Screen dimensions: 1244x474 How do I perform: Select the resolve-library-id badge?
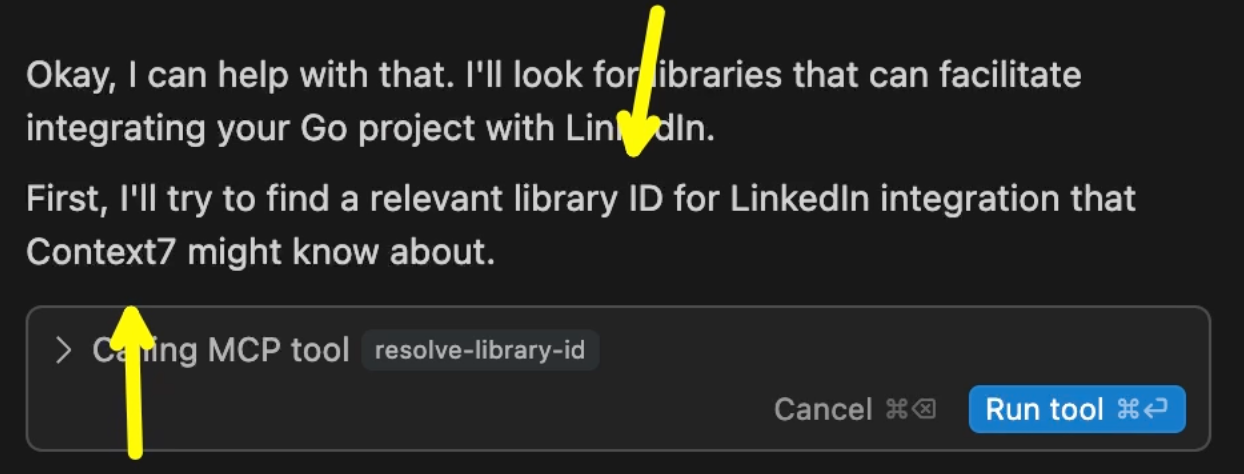(480, 350)
